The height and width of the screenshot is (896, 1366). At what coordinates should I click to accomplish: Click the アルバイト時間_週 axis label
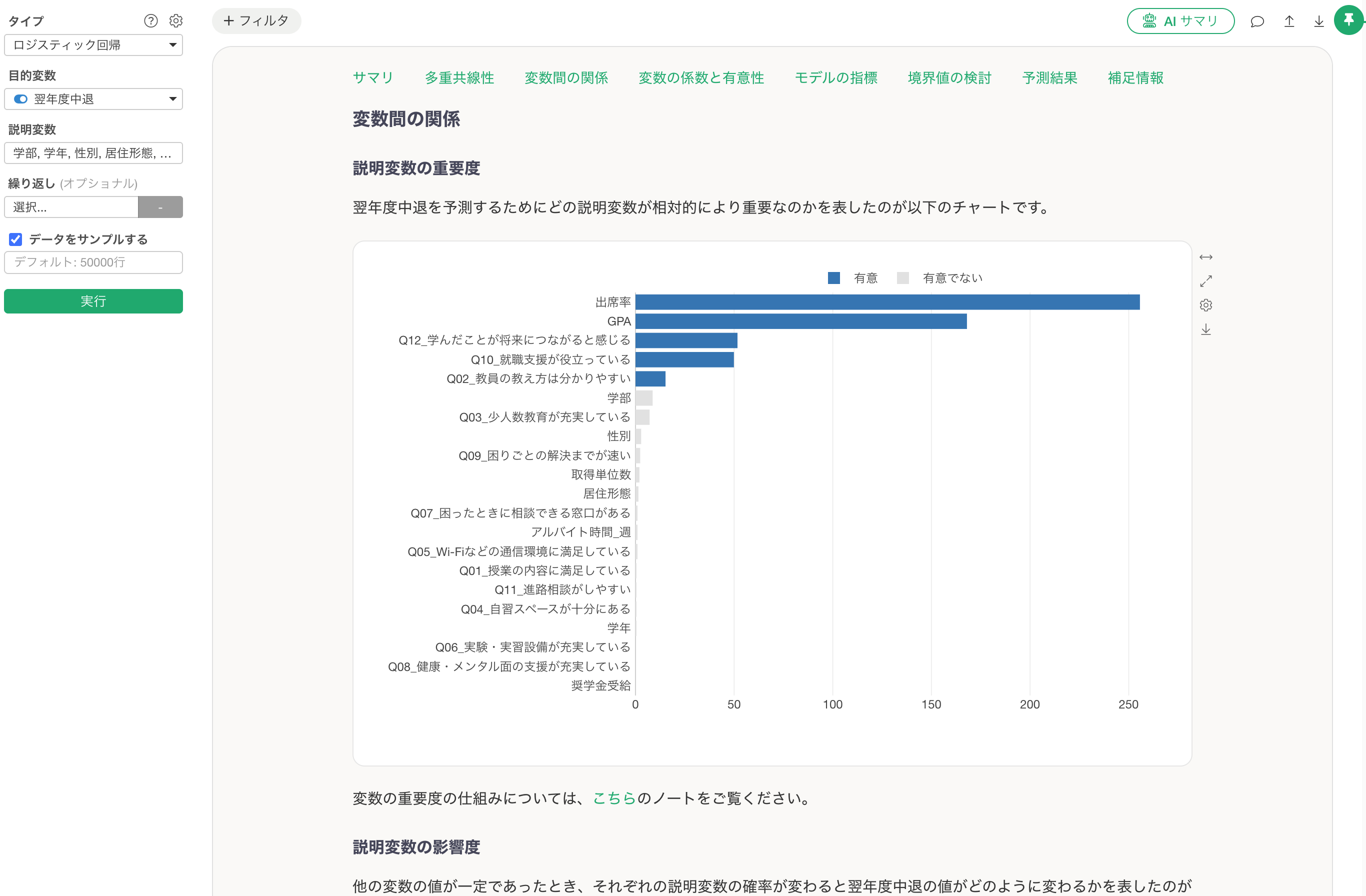coord(580,532)
